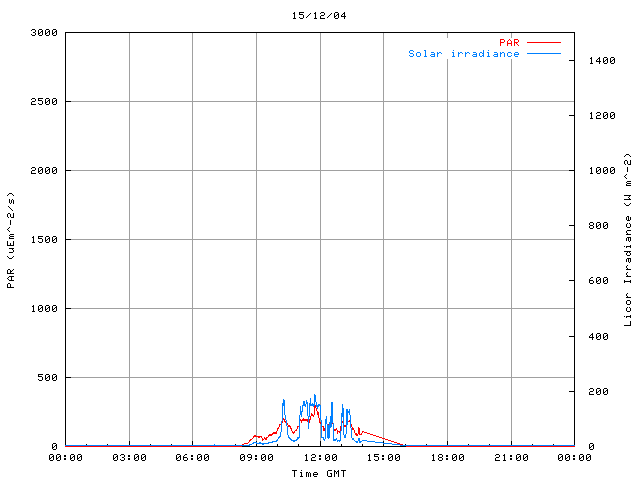This screenshot has height=480, width=640.
Task: Click the Licor Irradiance axis title
Action: point(628,240)
